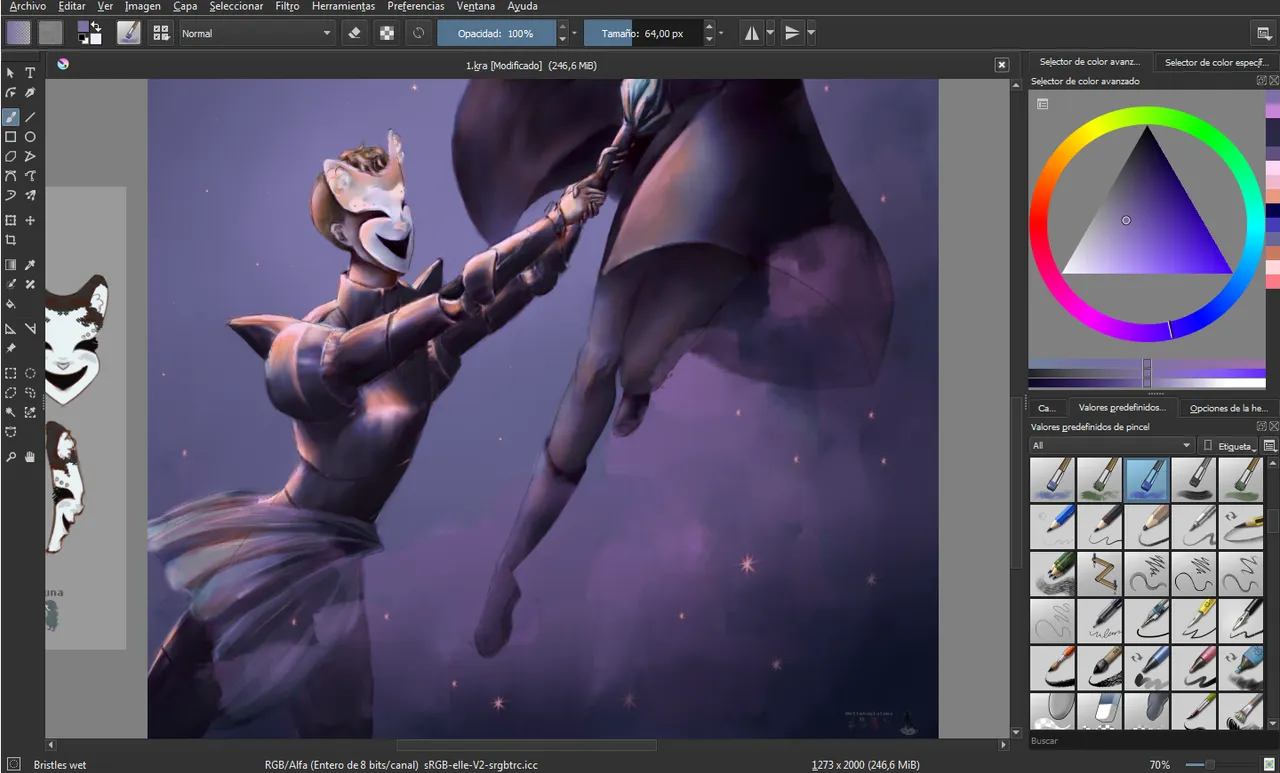This screenshot has width=1280, height=773.
Task: Select the Measure tool
Action: (x=30, y=328)
